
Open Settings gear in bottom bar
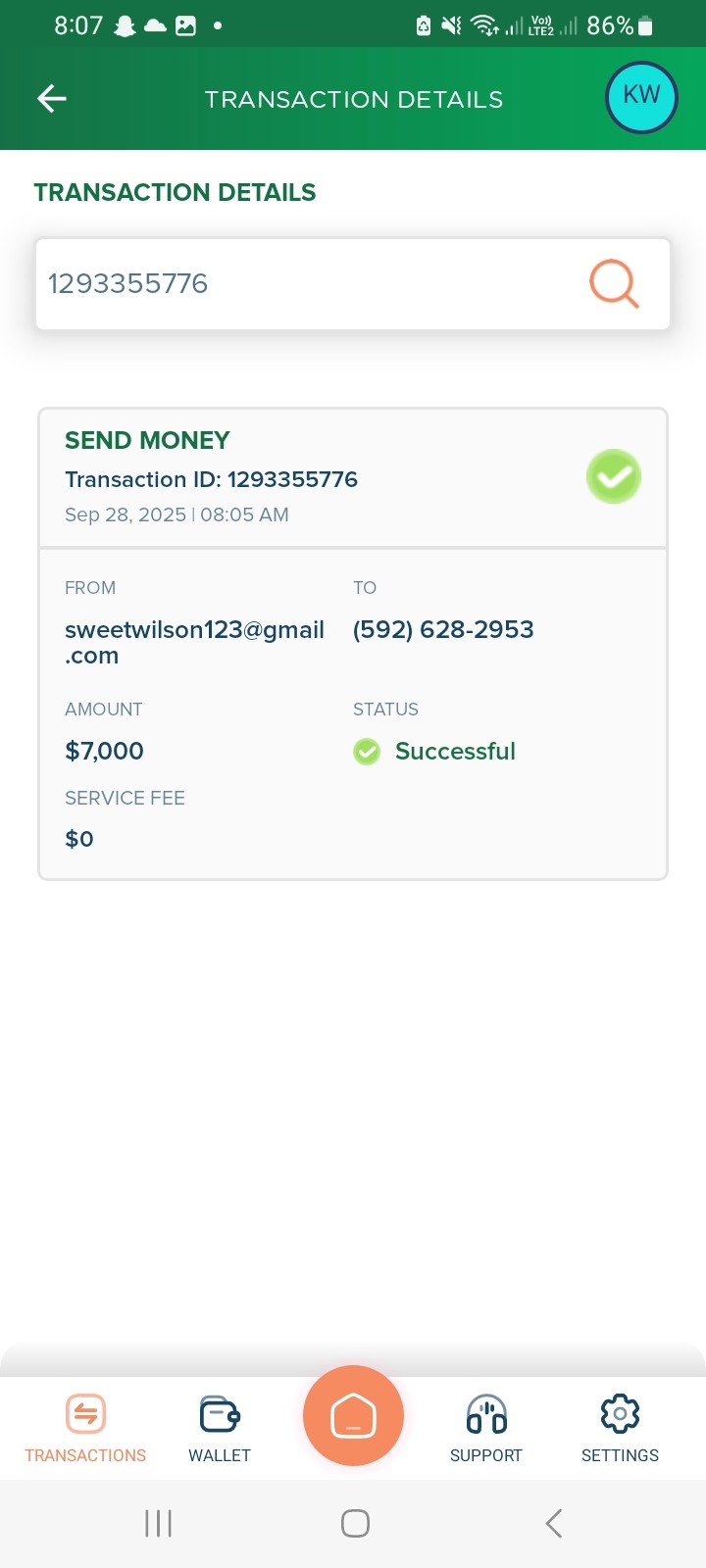coord(620,1428)
